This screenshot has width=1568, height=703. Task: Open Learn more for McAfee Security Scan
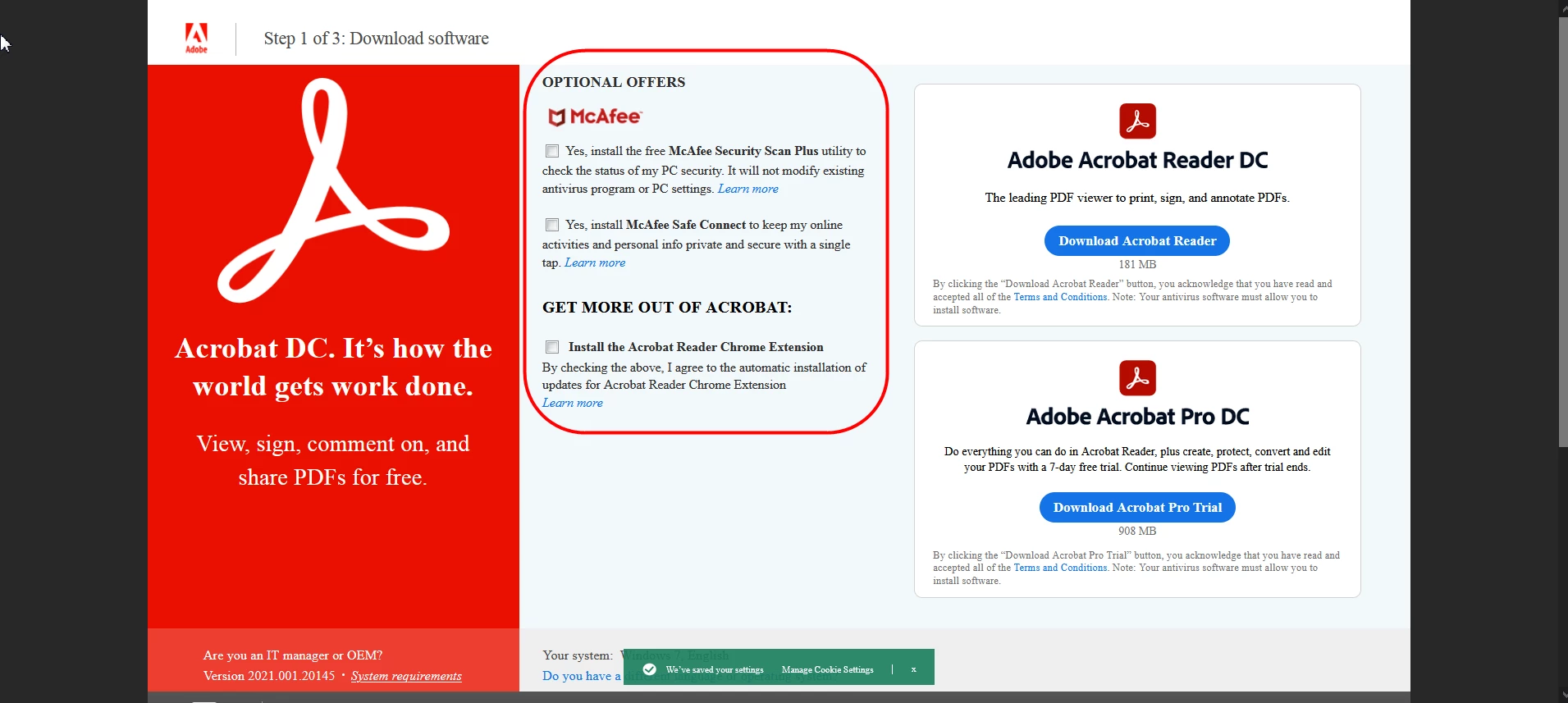coord(748,189)
